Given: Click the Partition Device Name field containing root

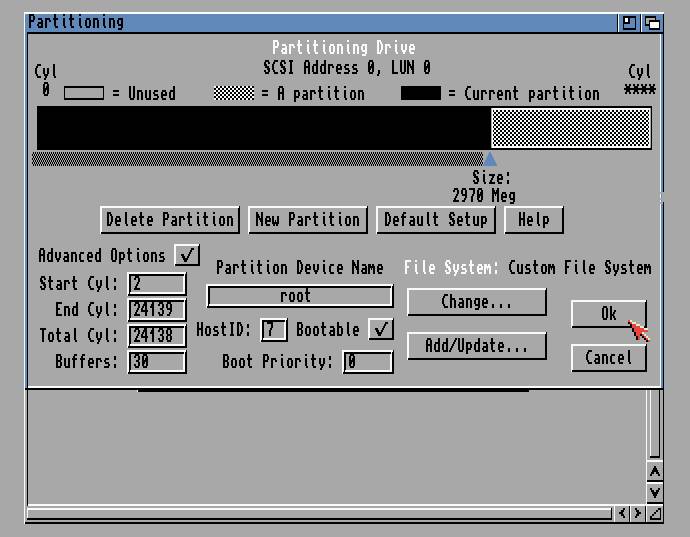Looking at the screenshot, I should click(299, 296).
